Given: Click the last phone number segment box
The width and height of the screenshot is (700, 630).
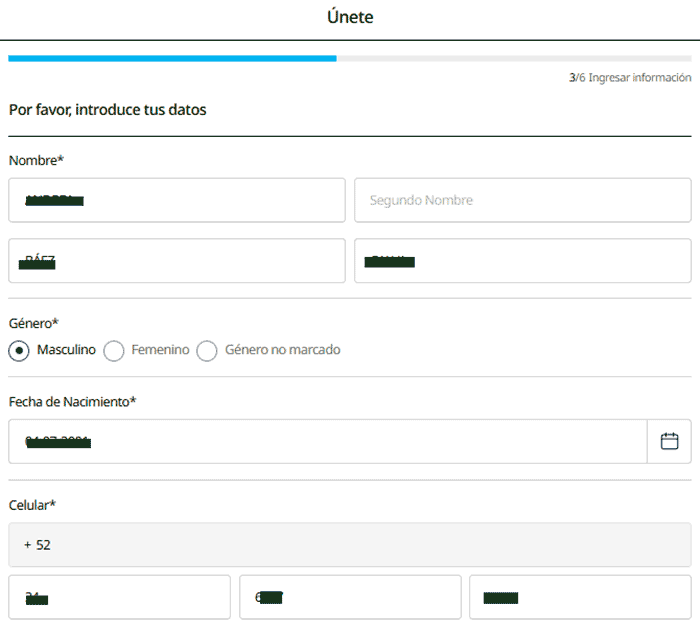Looking at the screenshot, I should (580, 597).
